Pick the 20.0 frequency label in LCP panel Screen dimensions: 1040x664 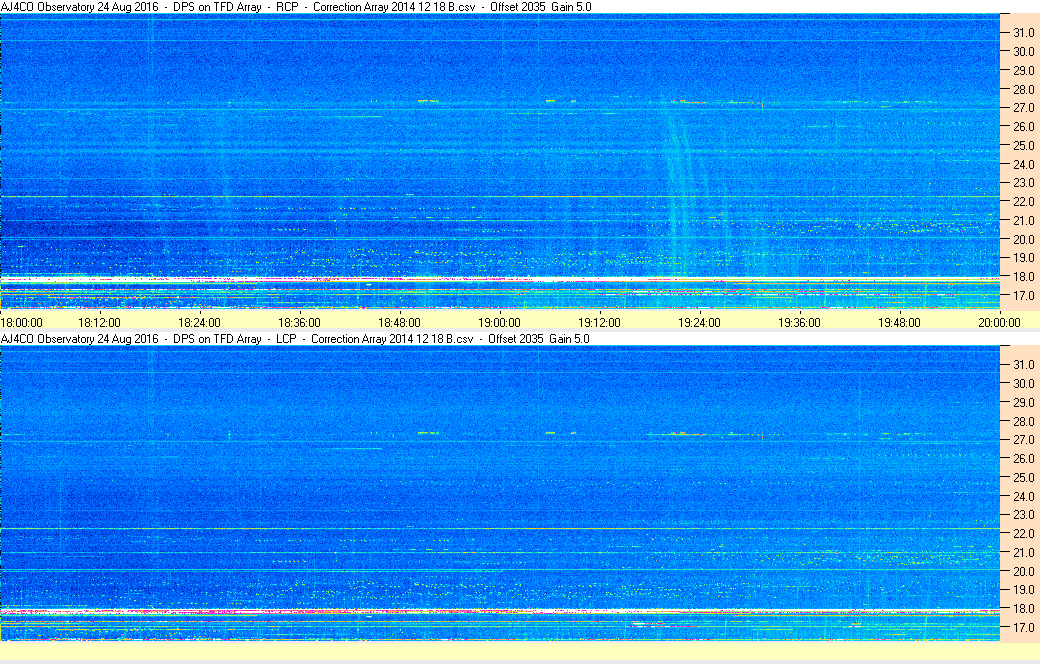[x=1023, y=571]
